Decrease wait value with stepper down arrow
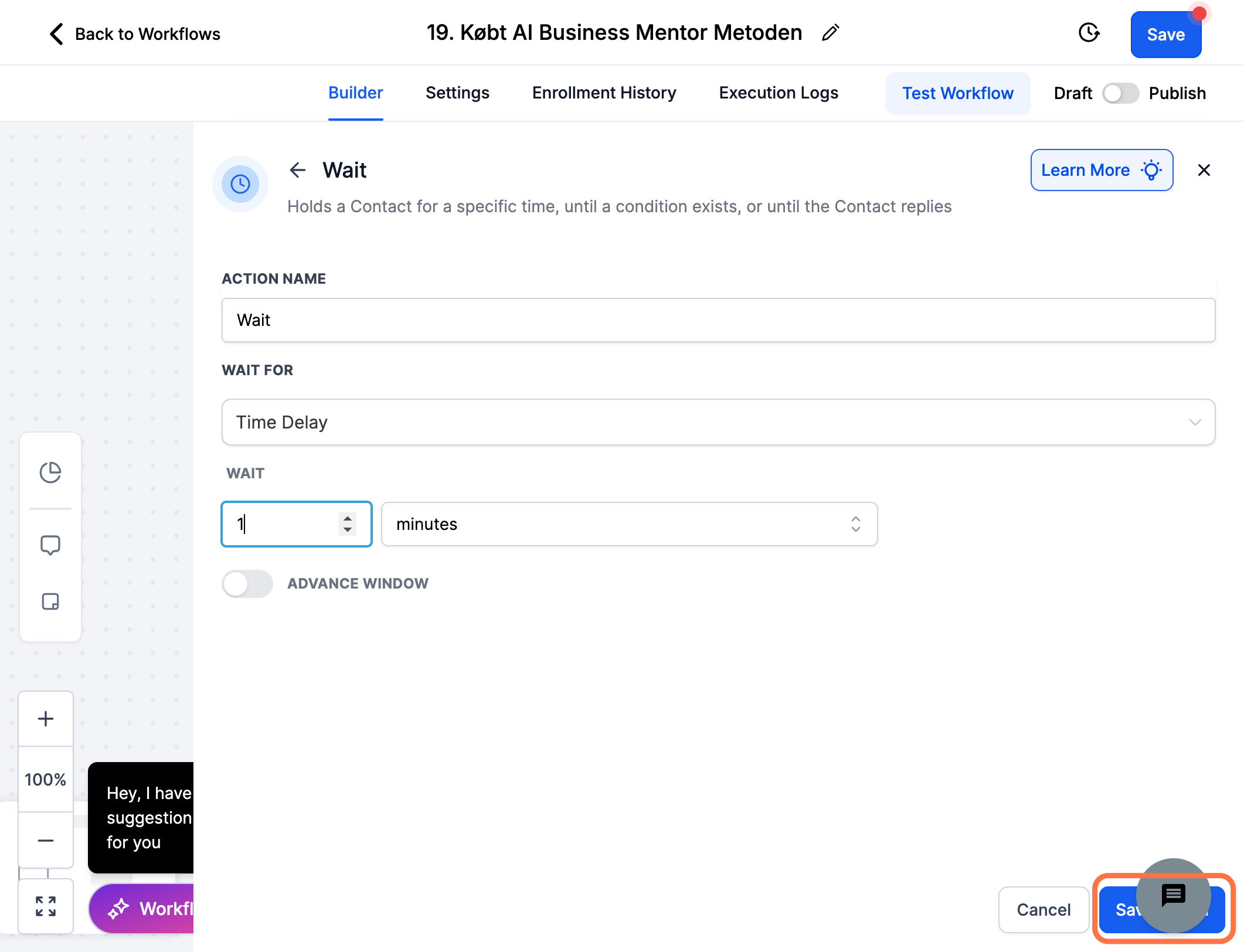 [348, 530]
